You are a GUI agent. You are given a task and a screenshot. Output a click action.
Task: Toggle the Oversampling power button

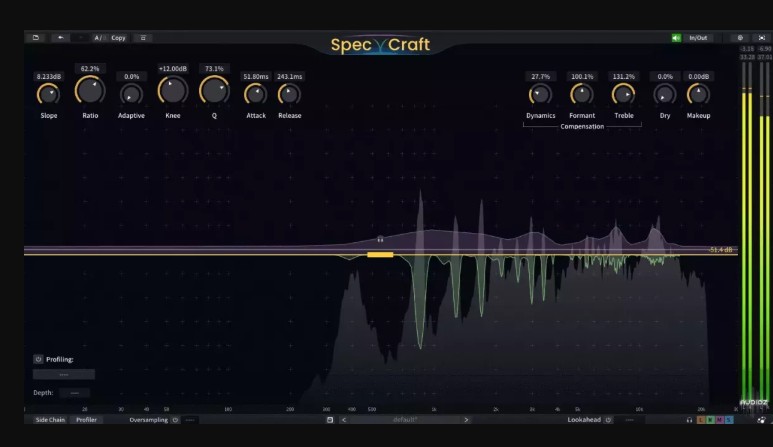pos(175,420)
